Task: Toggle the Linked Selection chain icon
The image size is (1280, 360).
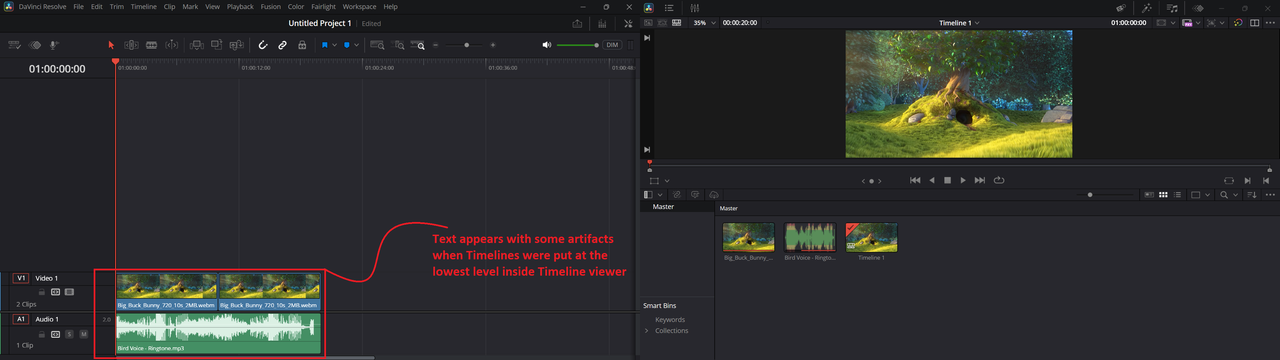Action: coord(283,45)
